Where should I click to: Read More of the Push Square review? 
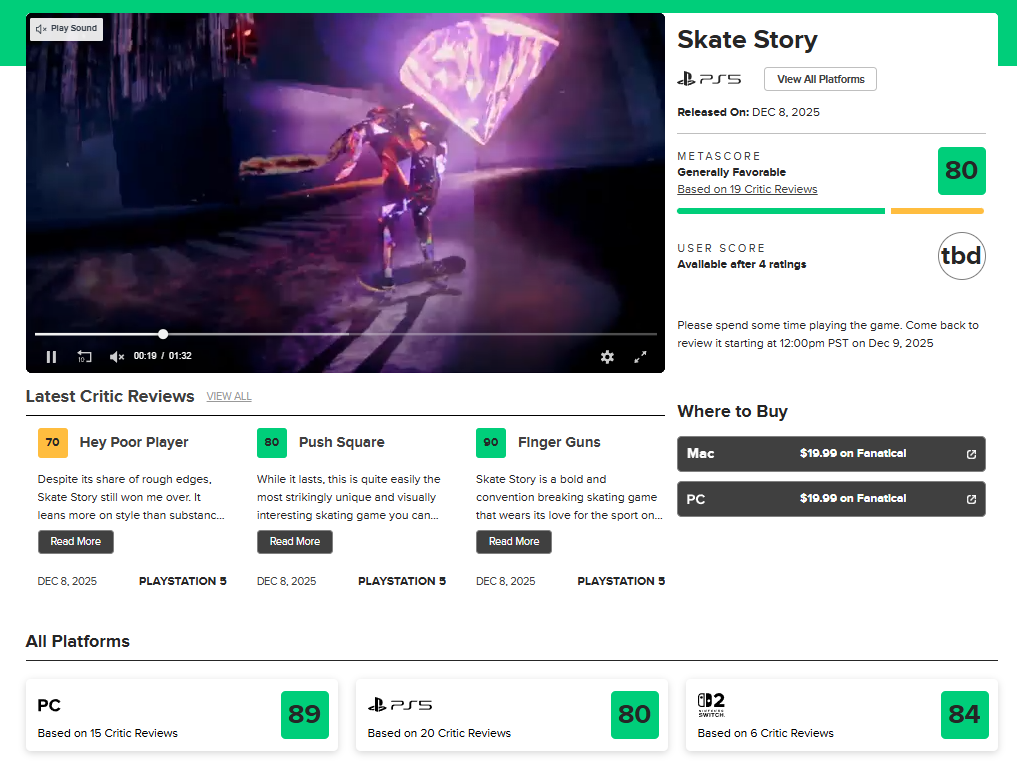coord(294,541)
